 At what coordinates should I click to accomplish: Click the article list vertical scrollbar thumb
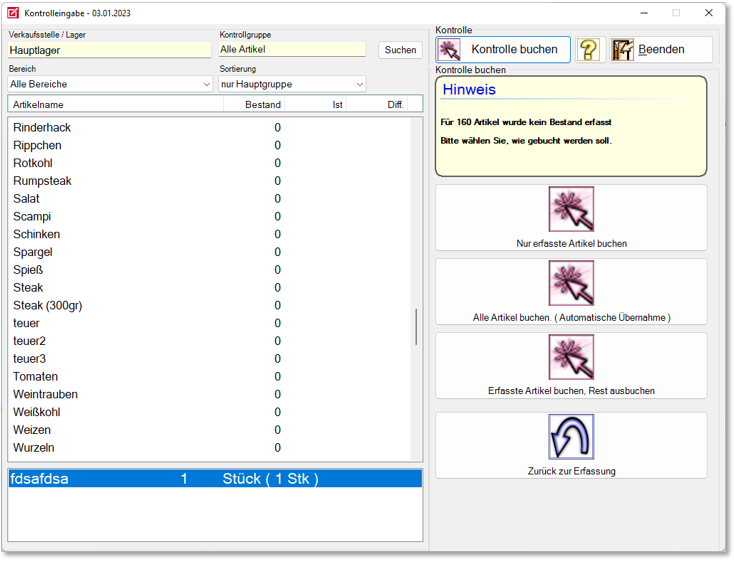pyautogui.click(x=416, y=327)
